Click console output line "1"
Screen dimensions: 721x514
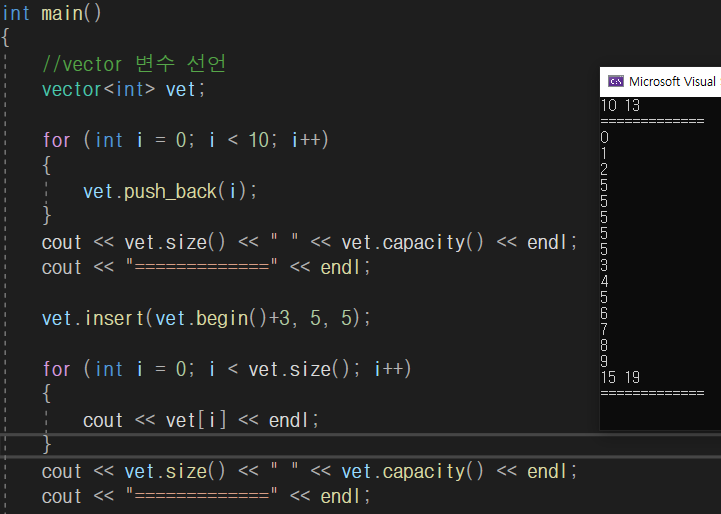604,153
